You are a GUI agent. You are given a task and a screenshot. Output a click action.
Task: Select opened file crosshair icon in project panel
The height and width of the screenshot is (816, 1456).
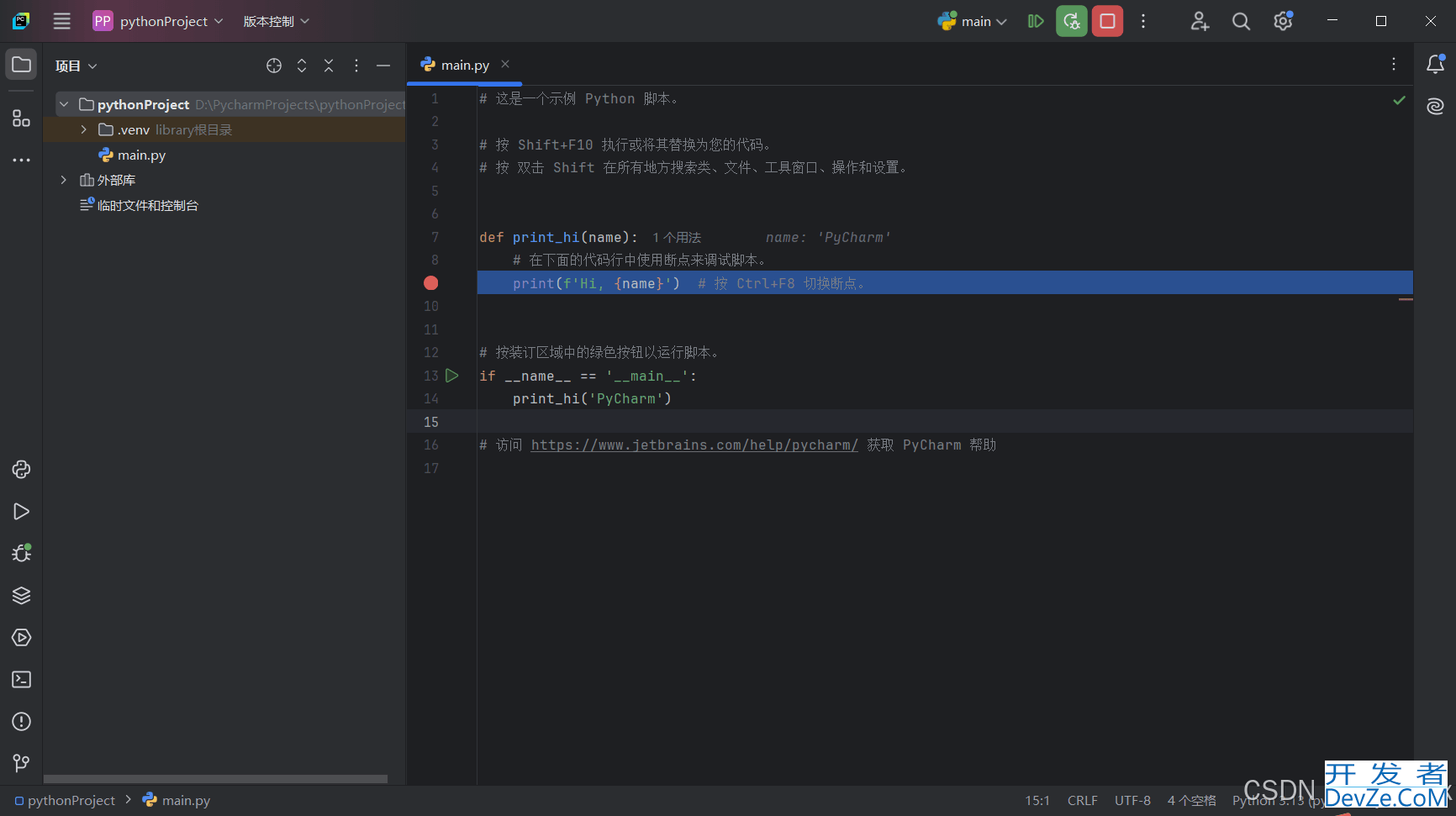point(274,66)
